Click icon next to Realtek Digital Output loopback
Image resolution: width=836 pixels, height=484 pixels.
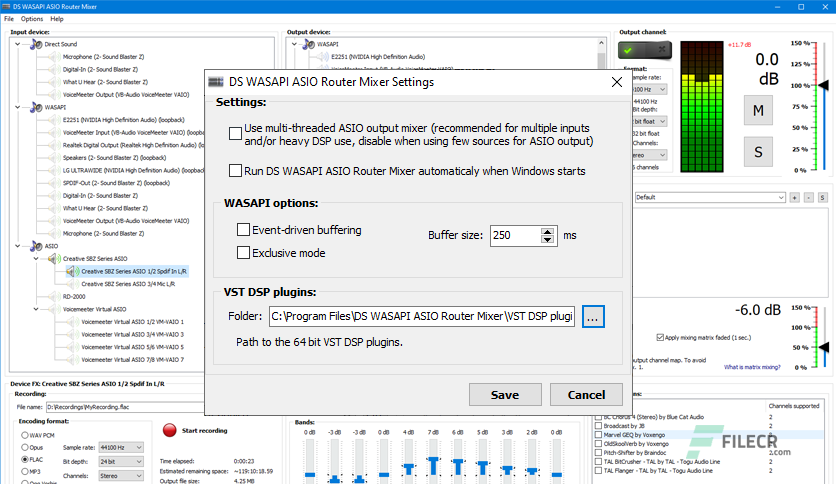[x=54, y=145]
